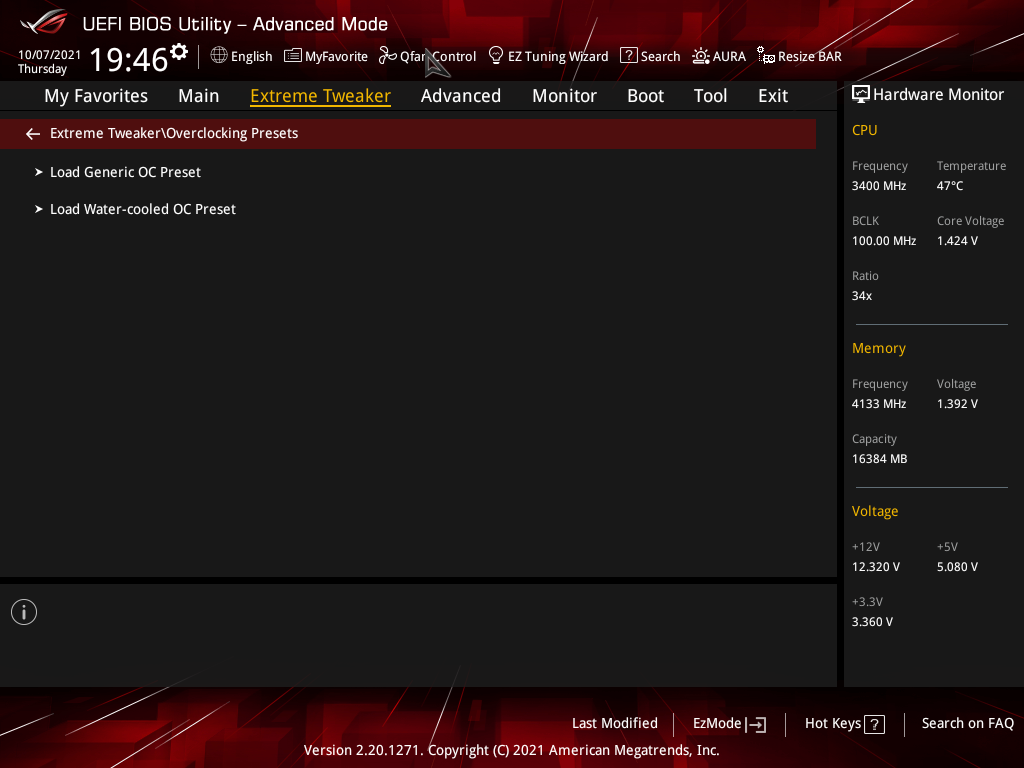Click the Version 2.20.1271 copyright text
Viewport: 1024px width, 768px height.
tap(512, 750)
